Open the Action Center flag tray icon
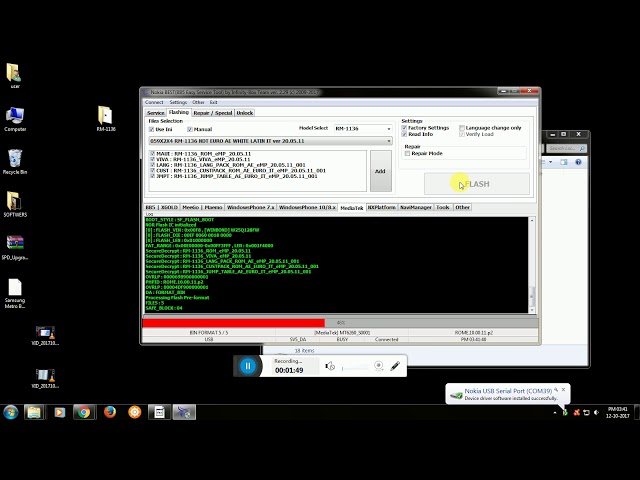This screenshot has height=480, width=640. click(x=586, y=413)
